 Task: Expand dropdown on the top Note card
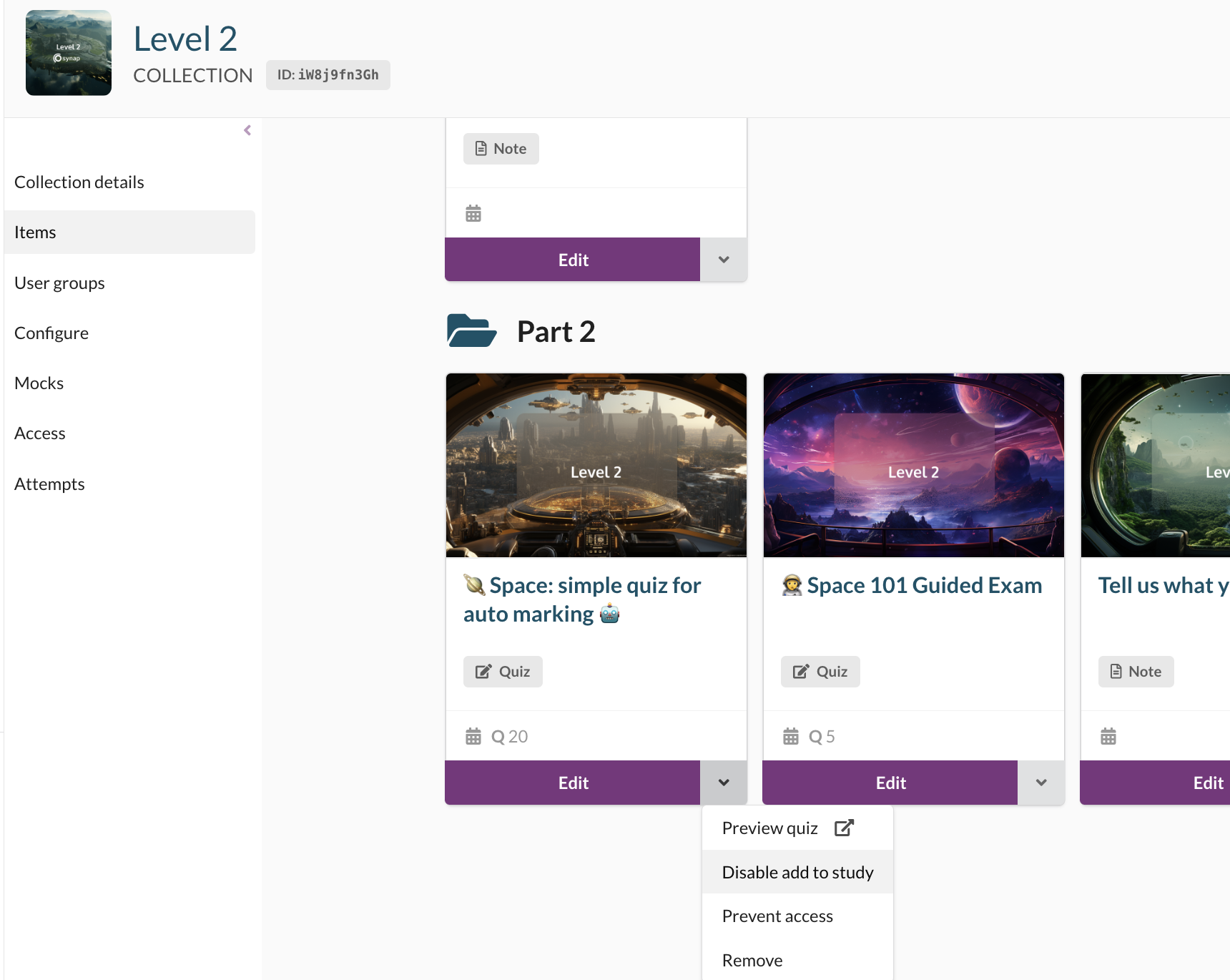(724, 260)
